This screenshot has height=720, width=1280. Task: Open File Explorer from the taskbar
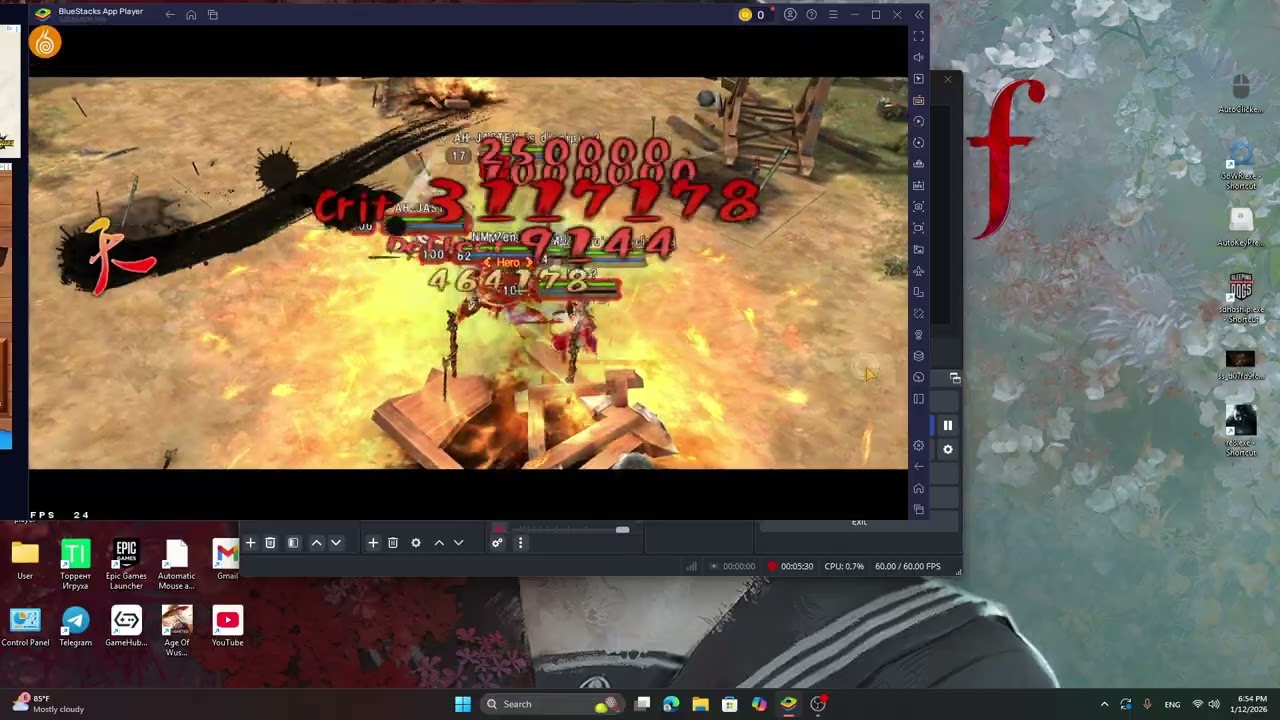[x=700, y=704]
